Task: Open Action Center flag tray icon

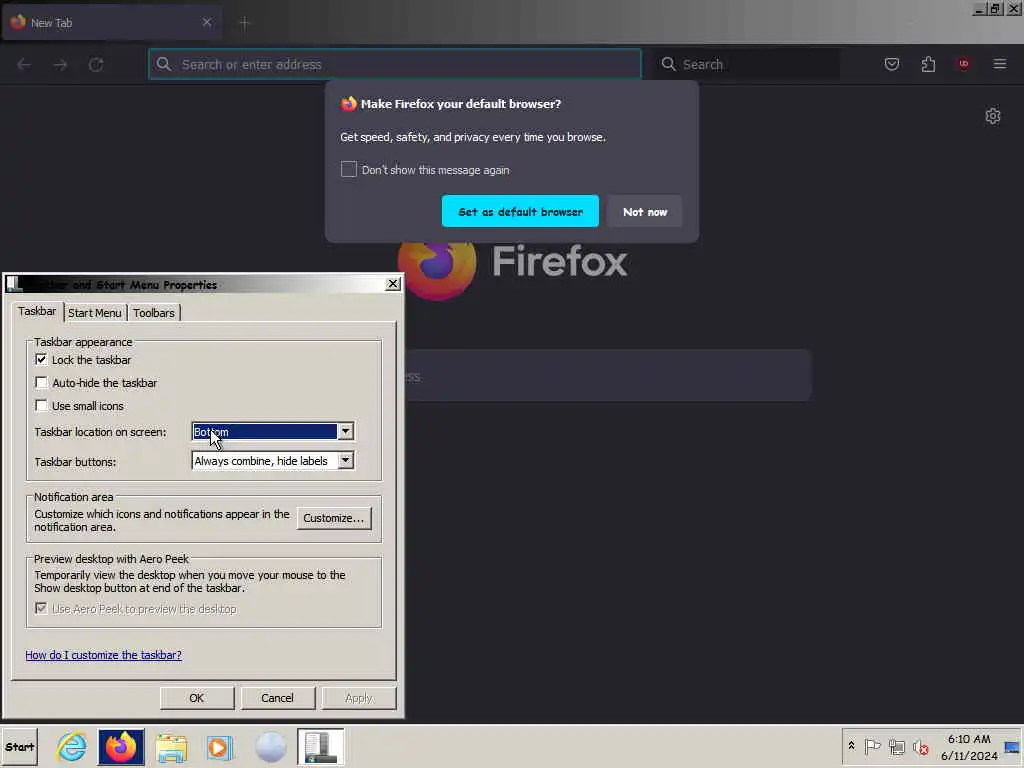Action: point(872,746)
